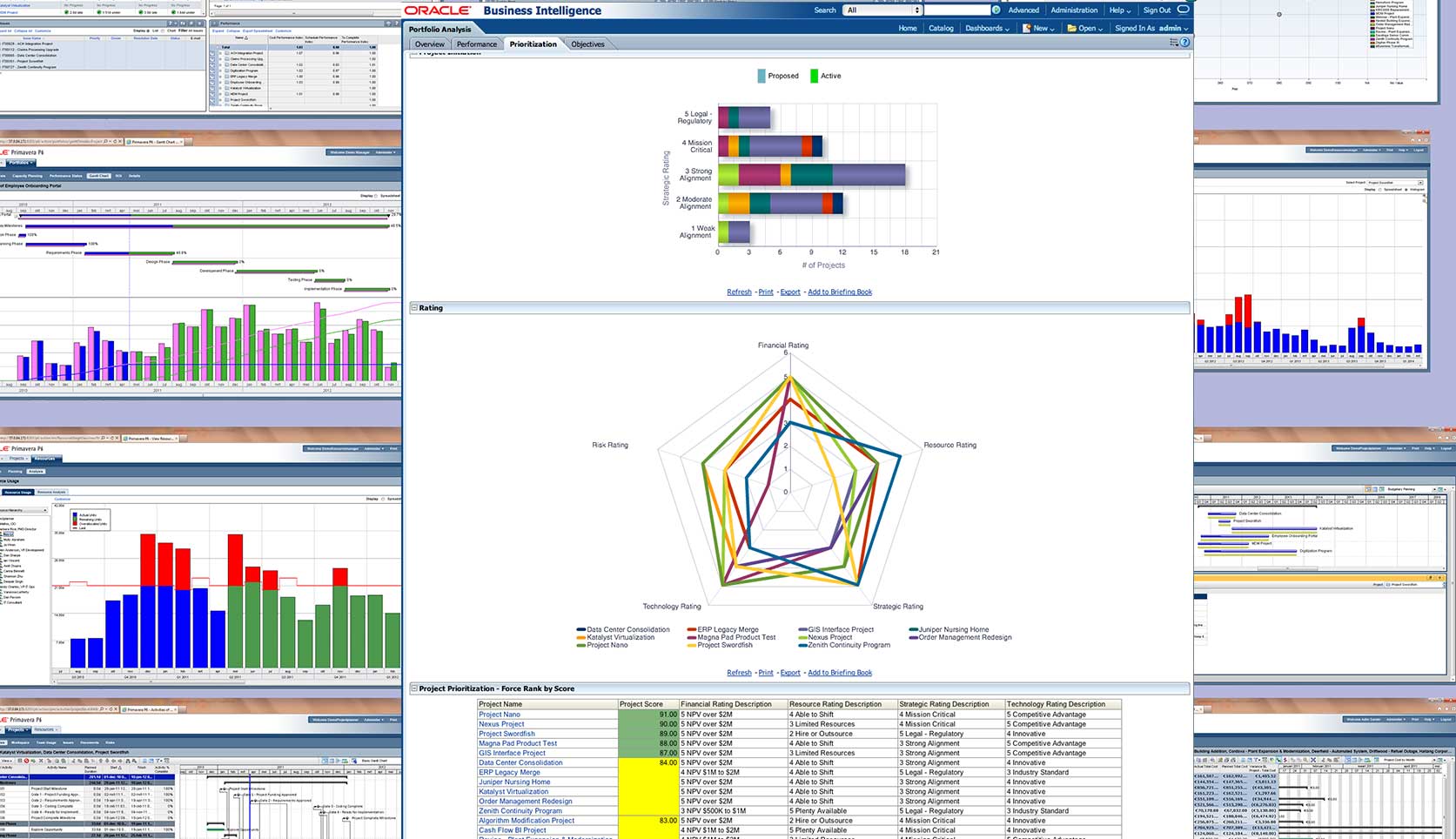
Task: Click Refresh below the strategic rating chart
Action: point(739,292)
